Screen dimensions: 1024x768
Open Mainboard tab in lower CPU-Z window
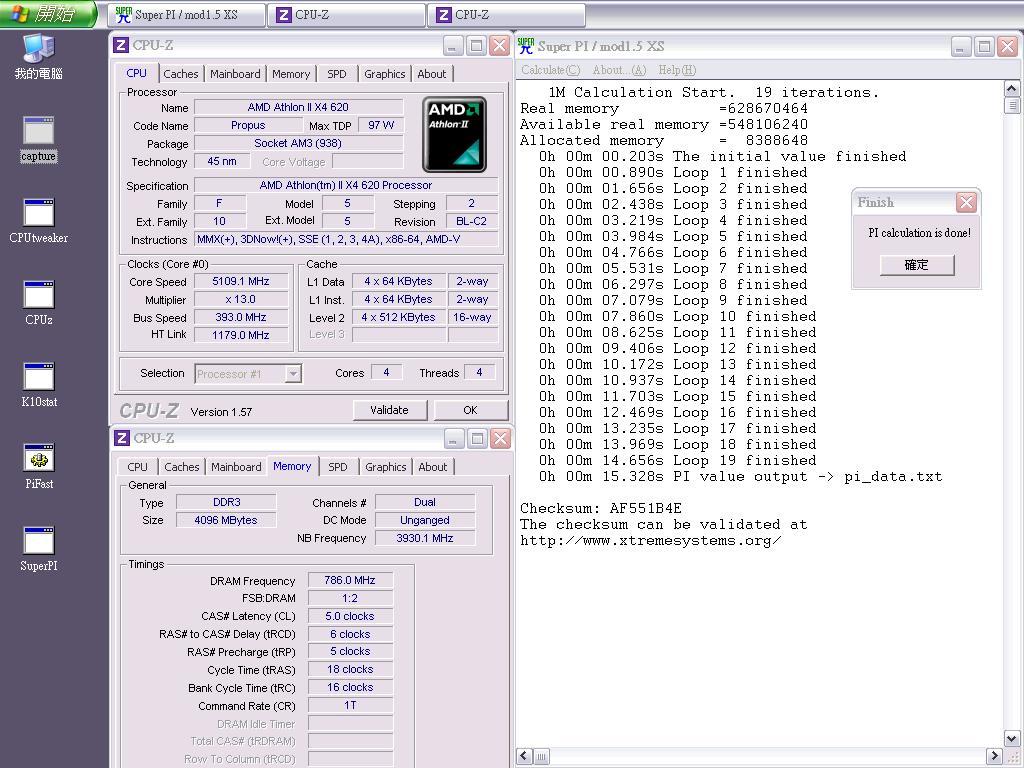pyautogui.click(x=236, y=467)
